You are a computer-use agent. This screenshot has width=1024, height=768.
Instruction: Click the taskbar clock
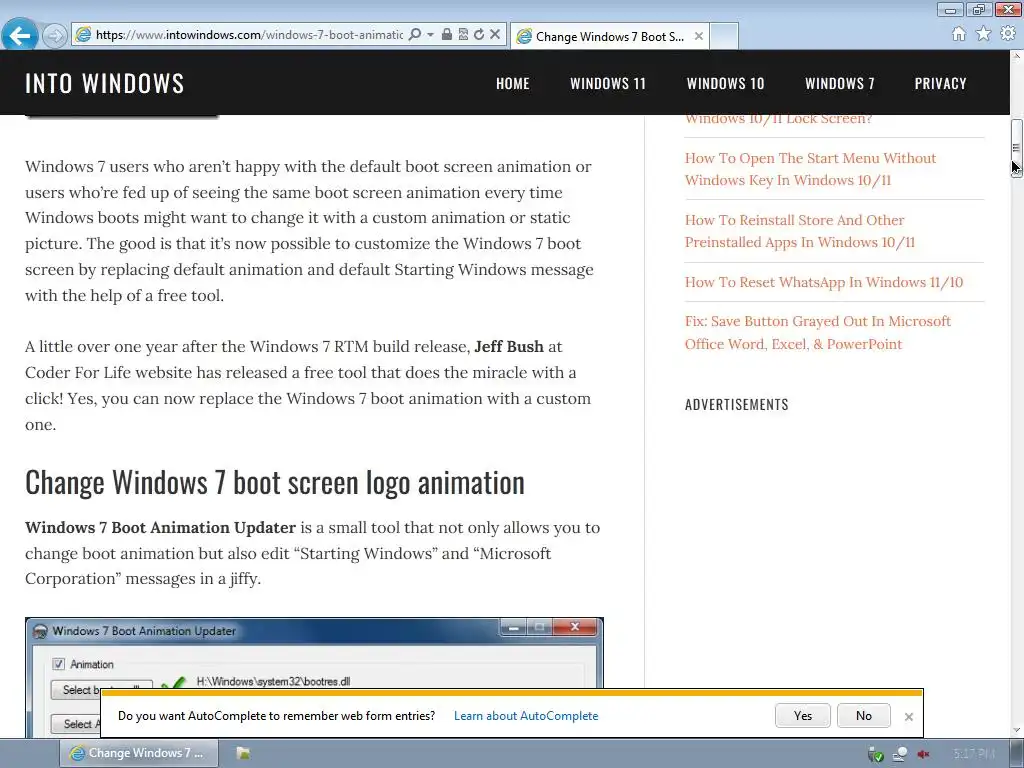tap(973, 754)
